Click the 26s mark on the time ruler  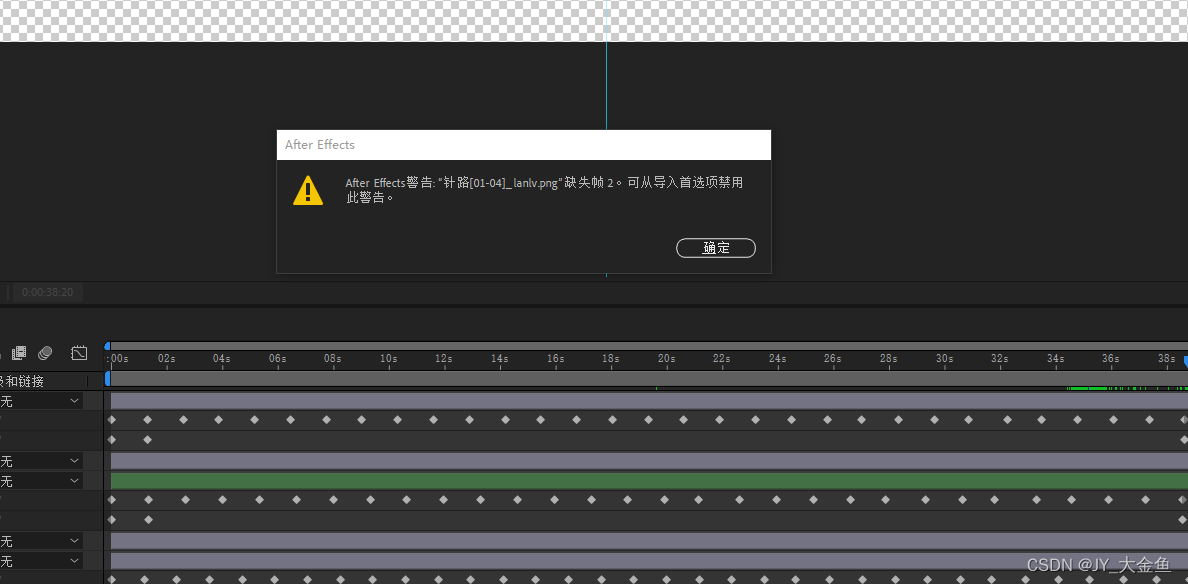pyautogui.click(x=833, y=358)
